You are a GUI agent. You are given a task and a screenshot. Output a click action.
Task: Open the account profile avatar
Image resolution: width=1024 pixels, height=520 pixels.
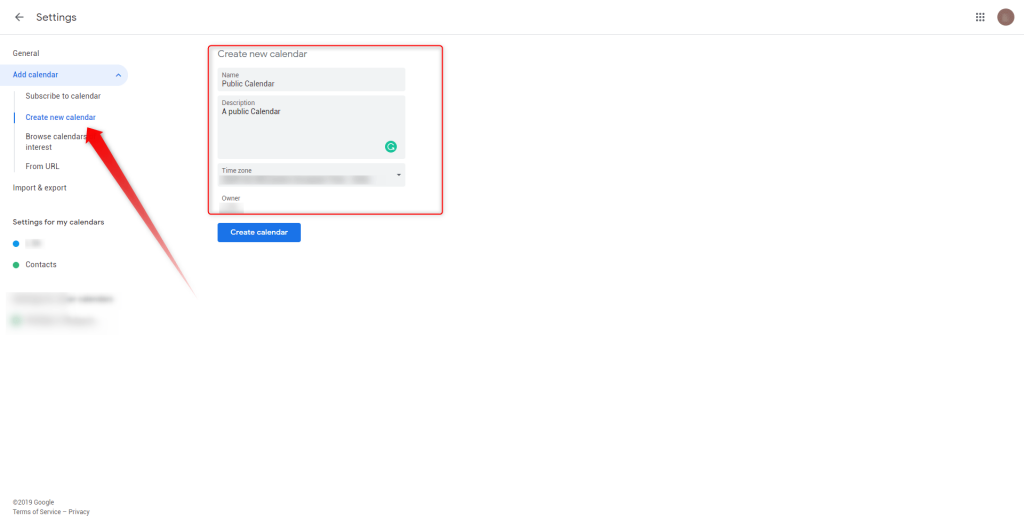(x=1005, y=17)
